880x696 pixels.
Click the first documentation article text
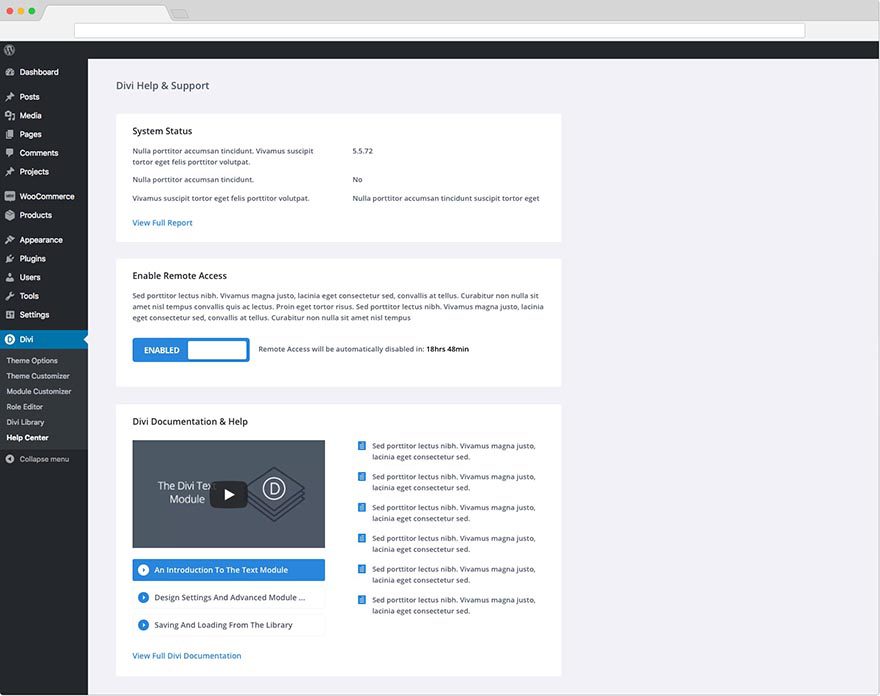point(453,451)
